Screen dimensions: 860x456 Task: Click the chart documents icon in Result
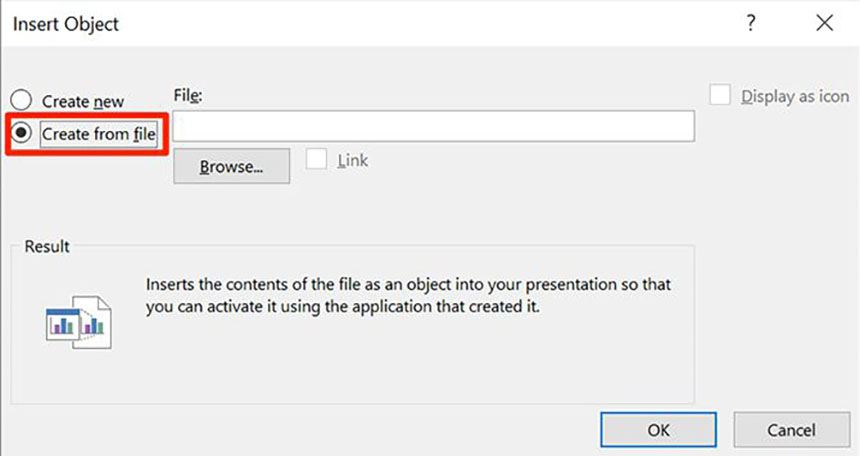[79, 320]
